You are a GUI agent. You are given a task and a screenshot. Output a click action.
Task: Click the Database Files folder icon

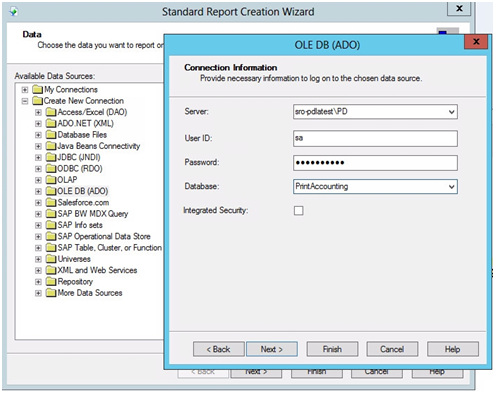click(x=51, y=134)
